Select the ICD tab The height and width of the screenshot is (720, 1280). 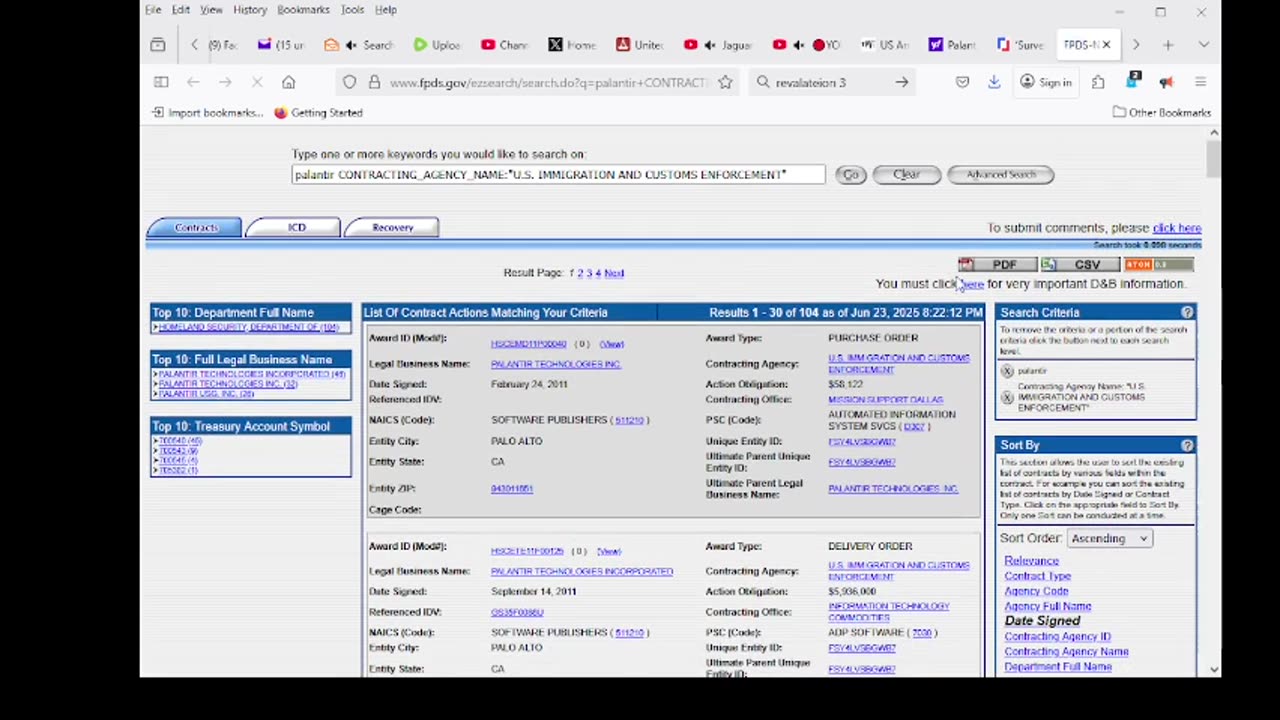tap(293, 228)
